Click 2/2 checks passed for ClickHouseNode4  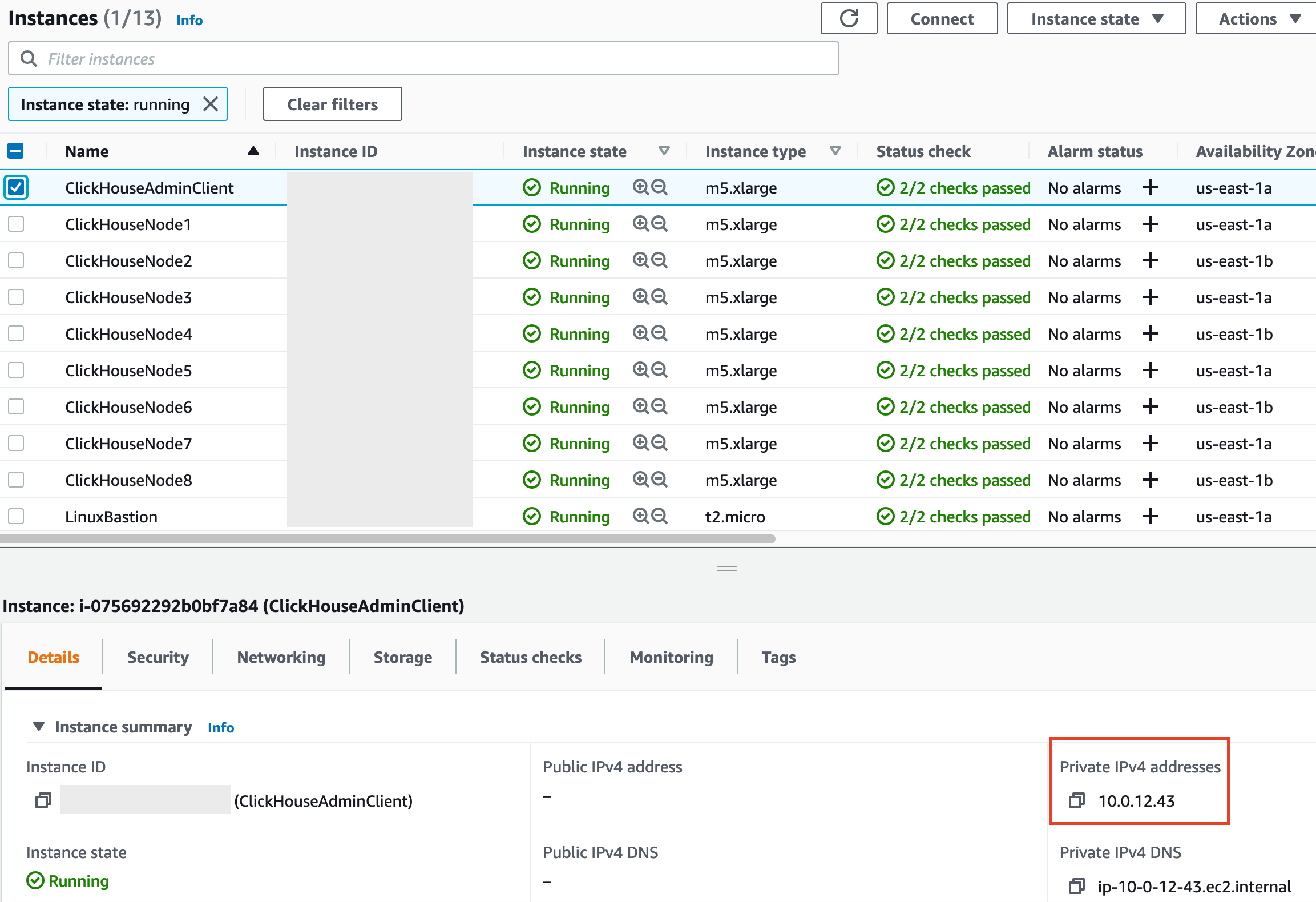tap(953, 333)
